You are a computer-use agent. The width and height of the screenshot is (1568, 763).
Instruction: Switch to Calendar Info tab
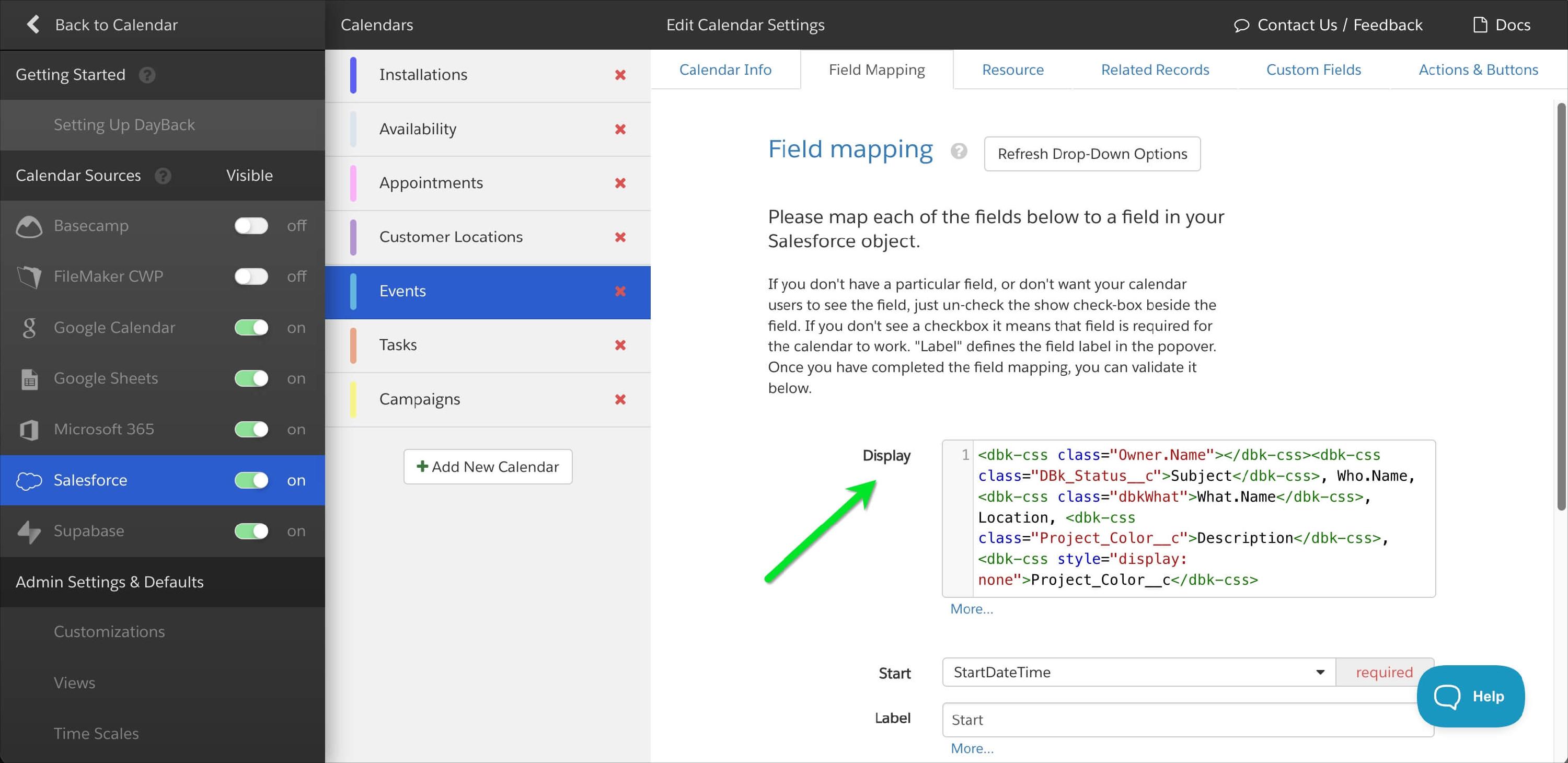click(x=725, y=70)
